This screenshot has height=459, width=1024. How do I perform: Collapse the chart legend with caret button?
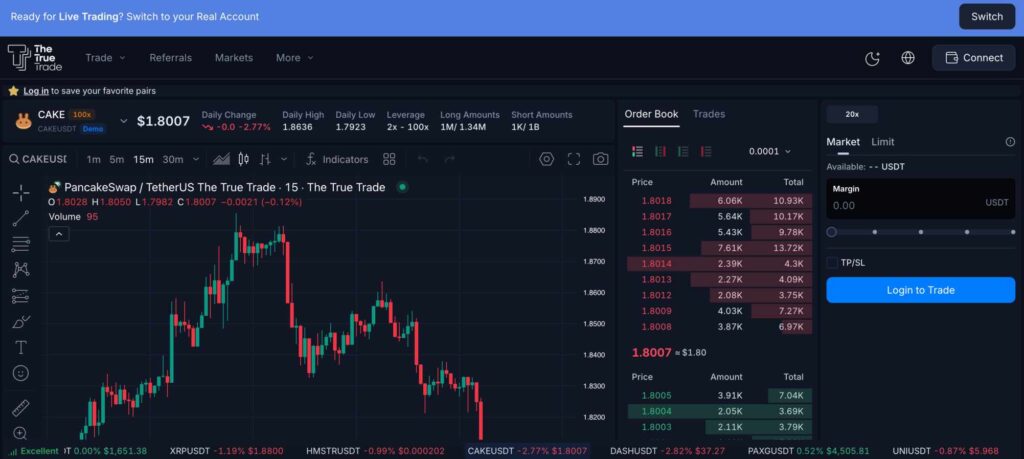click(59, 234)
